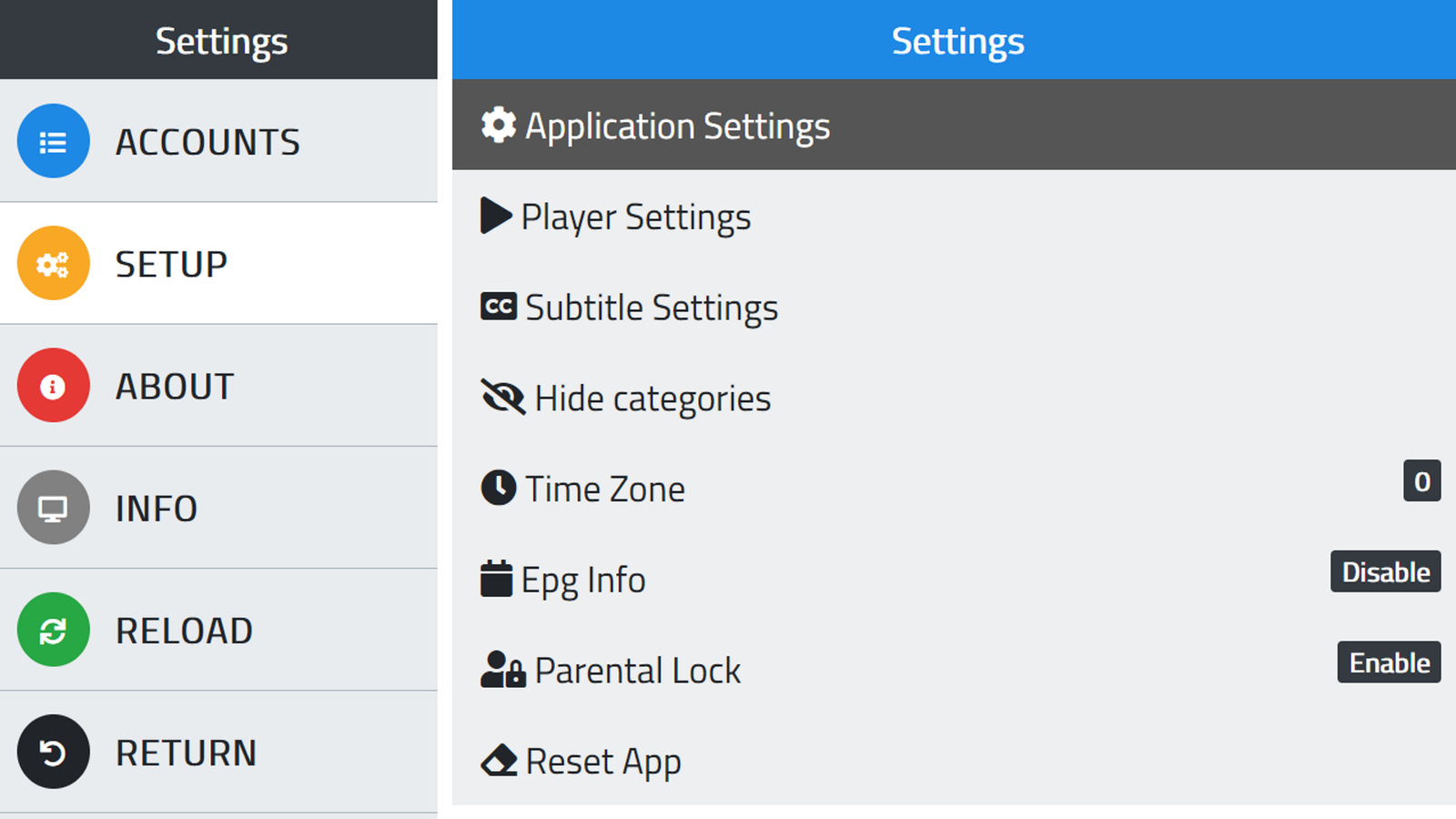Toggle the Parental Lock Enable switch
The height and width of the screenshot is (819, 1456).
1388,662
